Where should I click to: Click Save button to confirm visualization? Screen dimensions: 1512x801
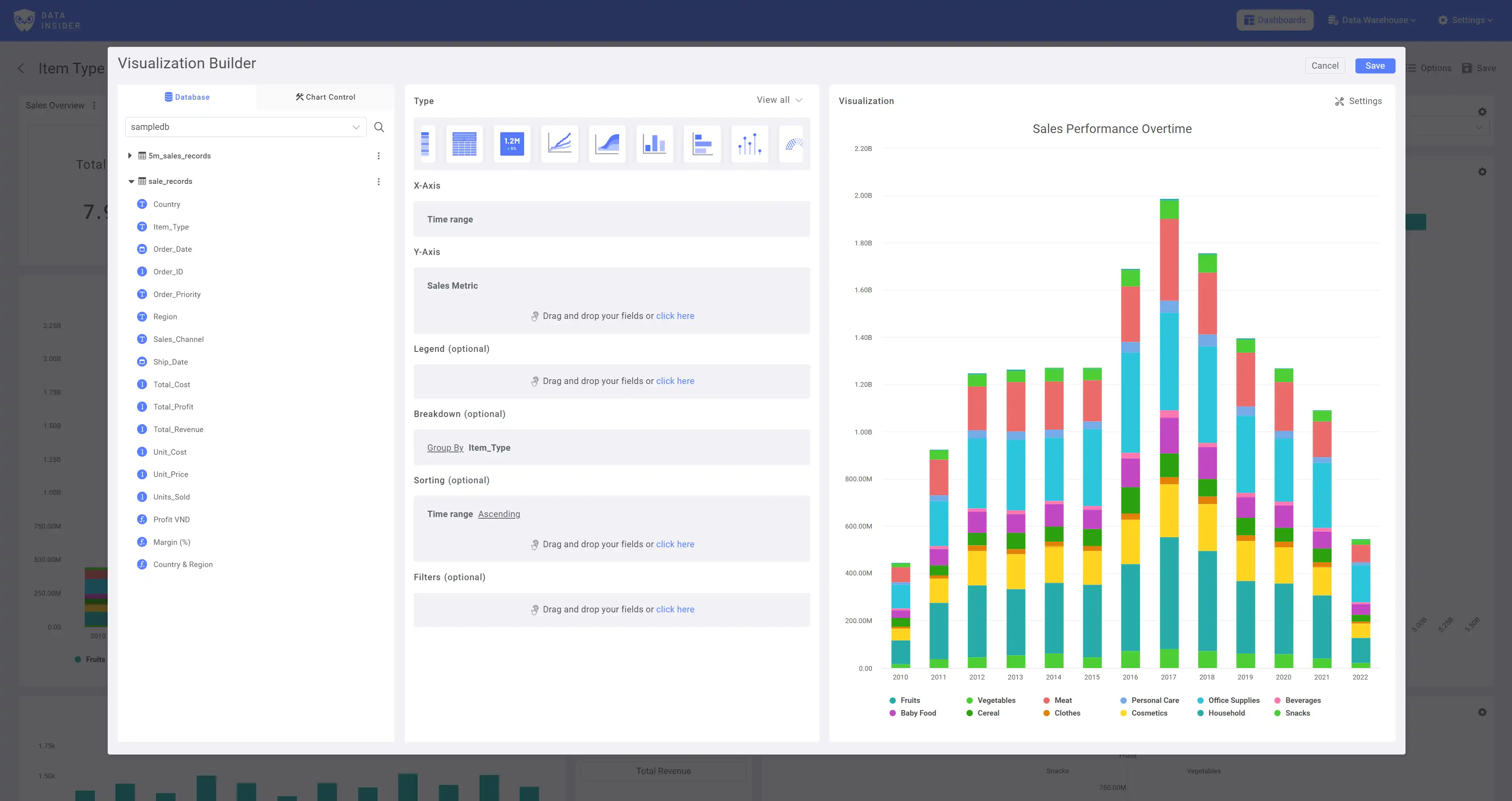coord(1374,65)
